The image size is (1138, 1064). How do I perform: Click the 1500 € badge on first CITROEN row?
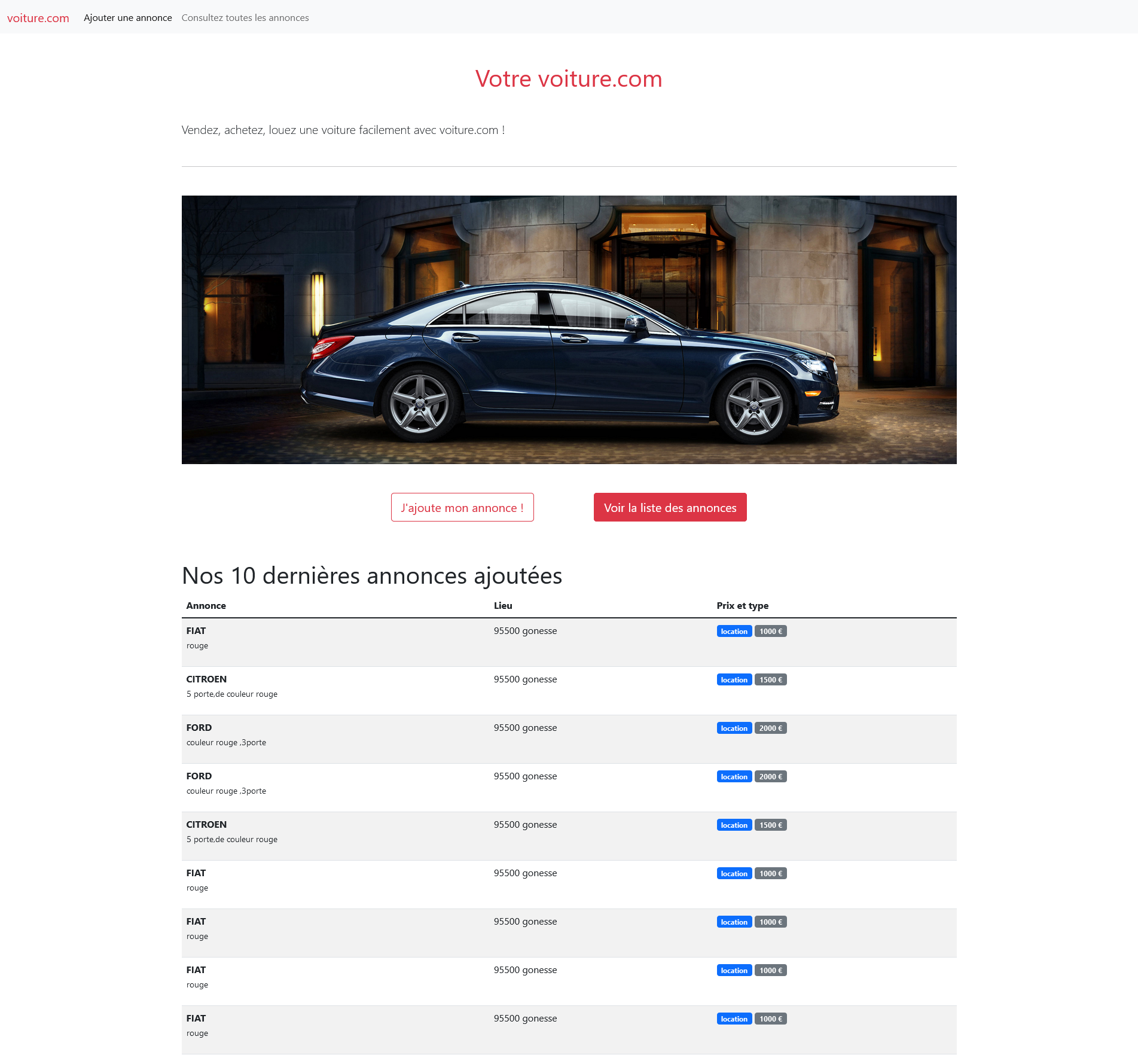(770, 679)
